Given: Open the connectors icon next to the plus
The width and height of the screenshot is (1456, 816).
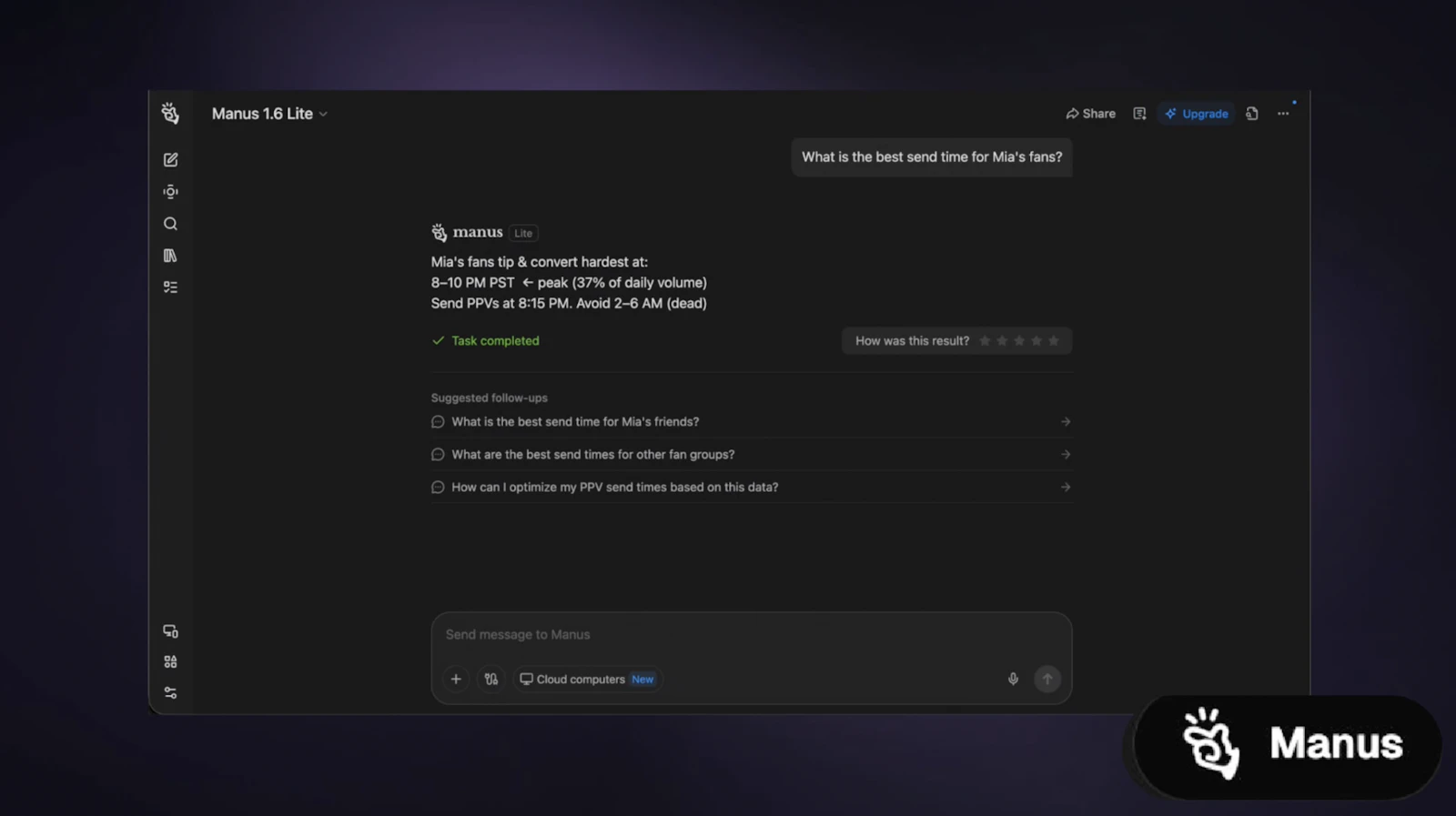Looking at the screenshot, I should coord(491,680).
